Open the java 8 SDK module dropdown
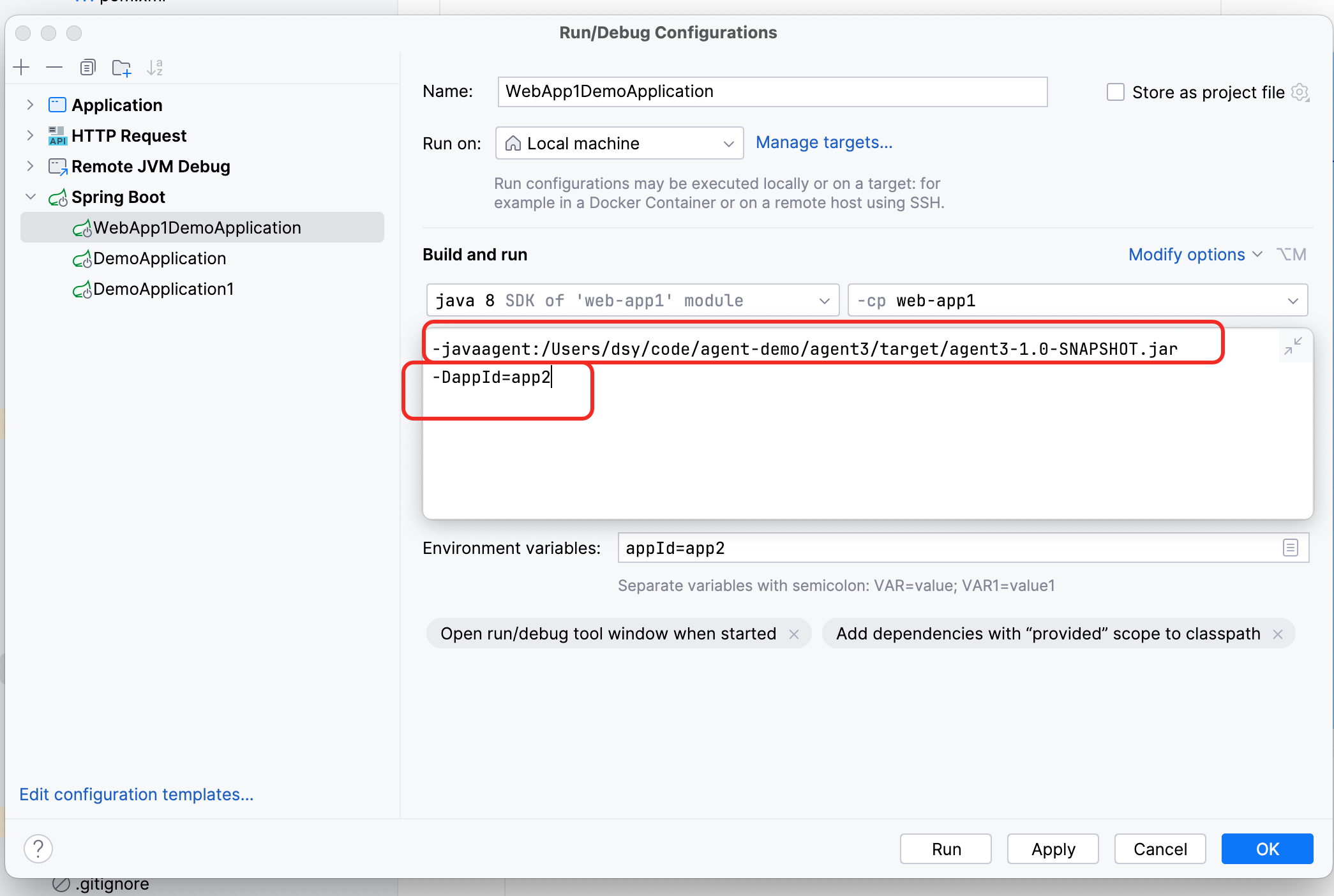The image size is (1334, 896). coord(632,301)
